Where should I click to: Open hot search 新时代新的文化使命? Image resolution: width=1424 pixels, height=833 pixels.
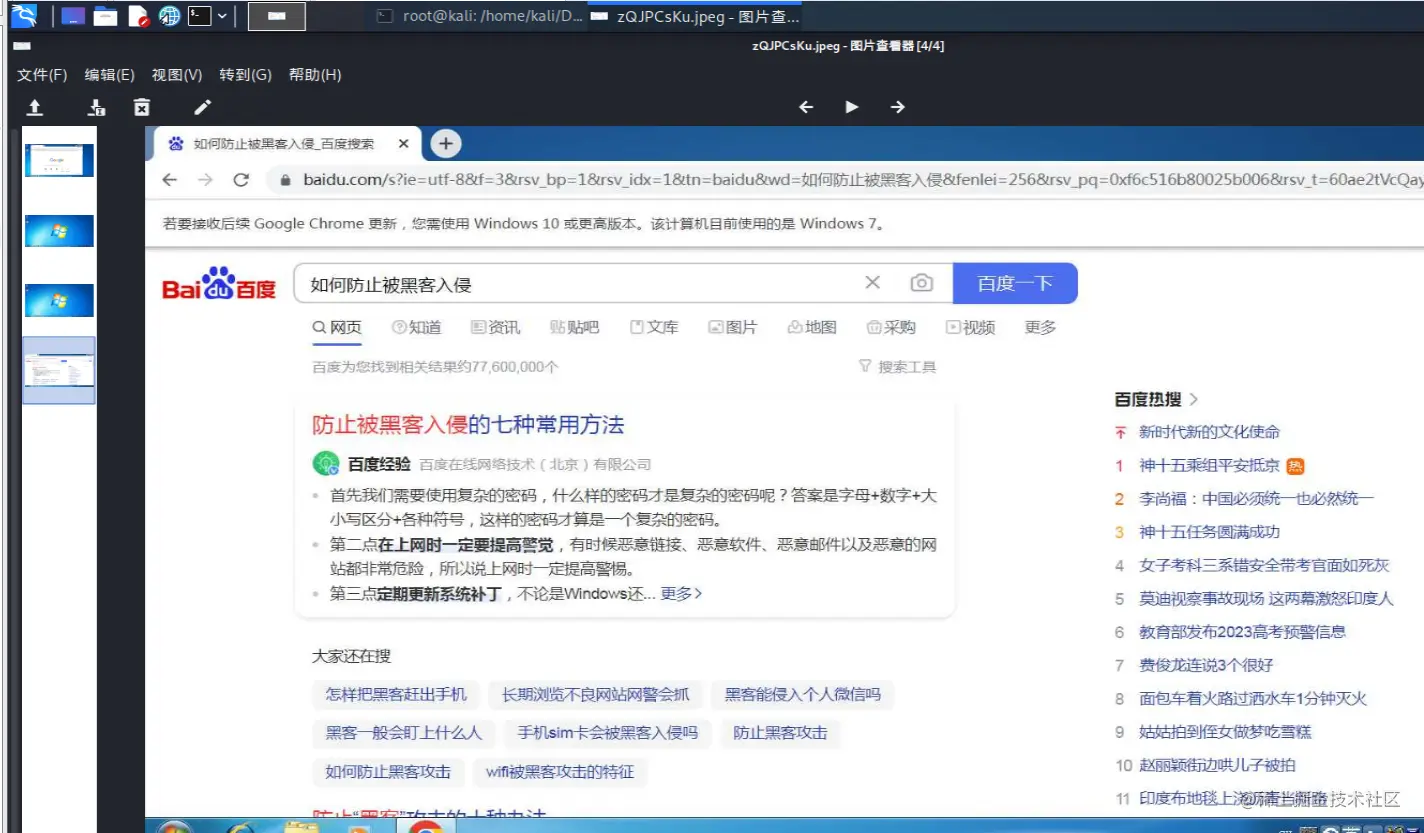1210,432
